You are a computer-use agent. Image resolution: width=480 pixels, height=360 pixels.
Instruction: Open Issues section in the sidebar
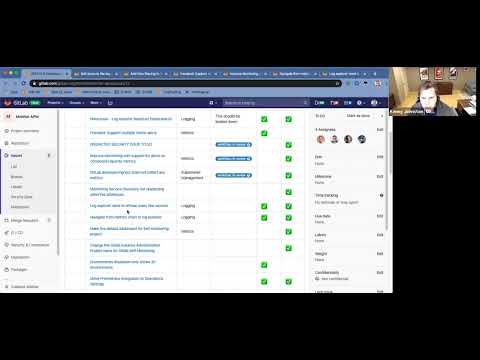pyautogui.click(x=28, y=156)
